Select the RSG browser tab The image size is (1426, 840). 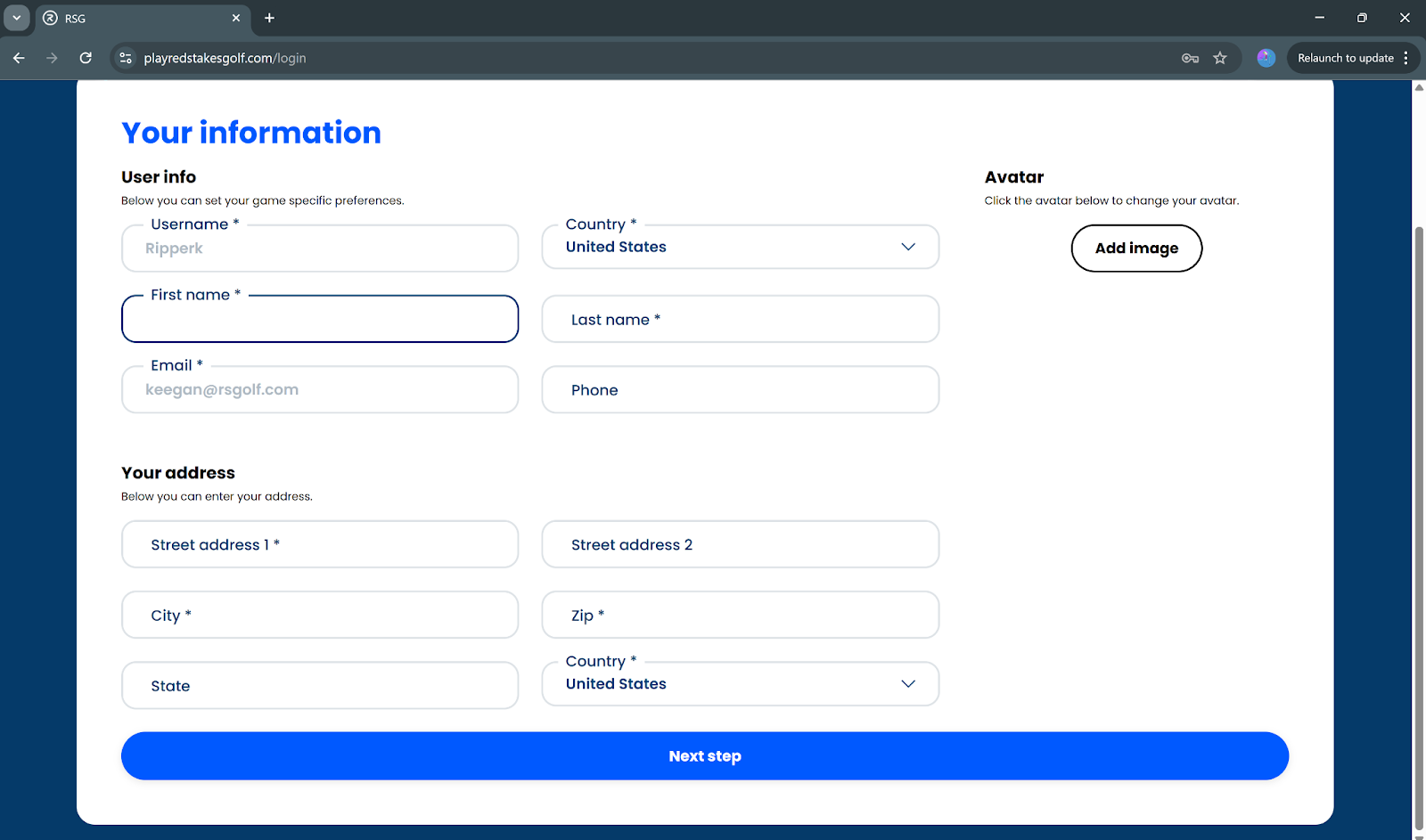pos(143,18)
